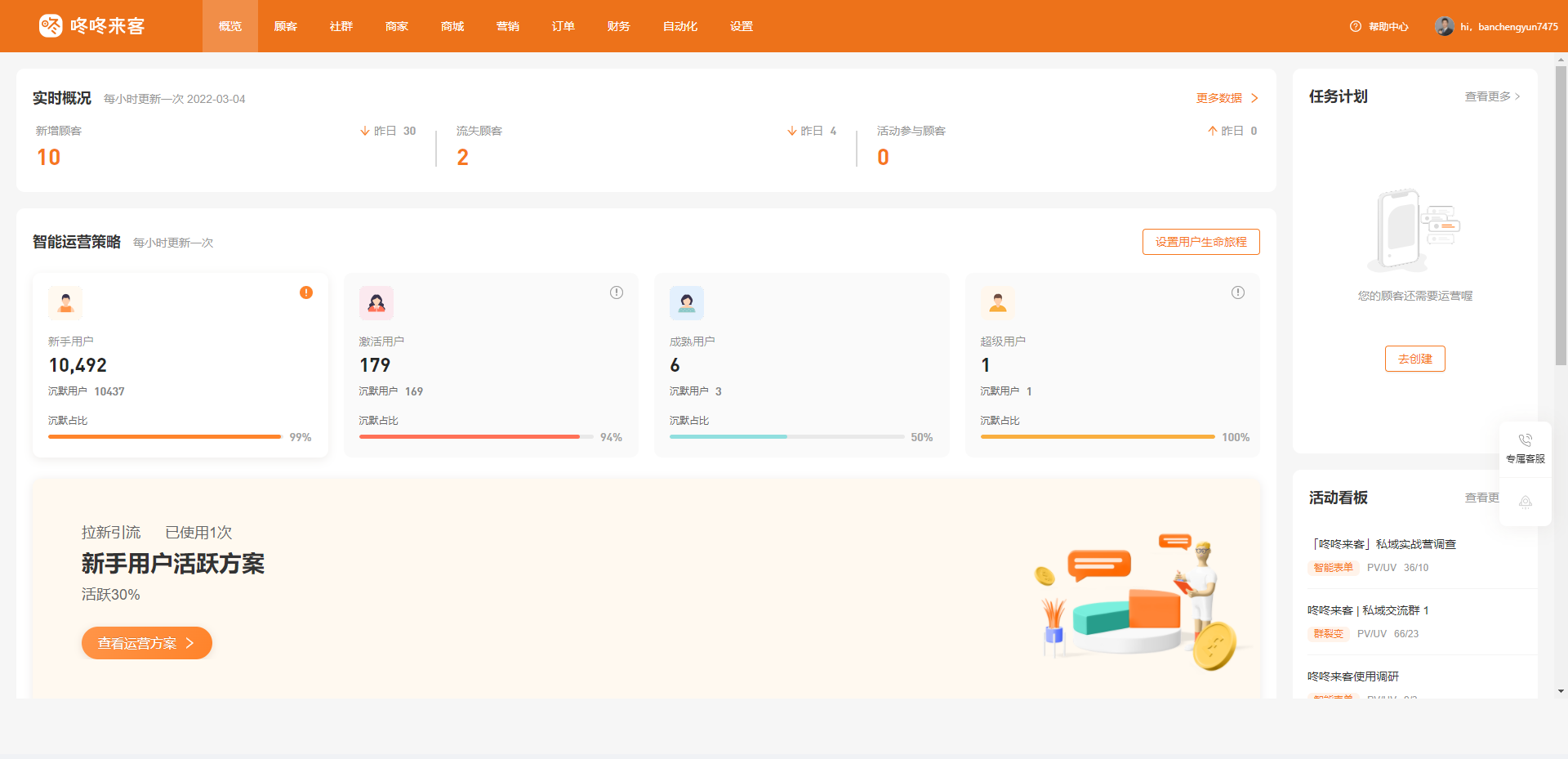
Task: Click PV/UV 66/23 statistic
Action: [x=1388, y=634]
